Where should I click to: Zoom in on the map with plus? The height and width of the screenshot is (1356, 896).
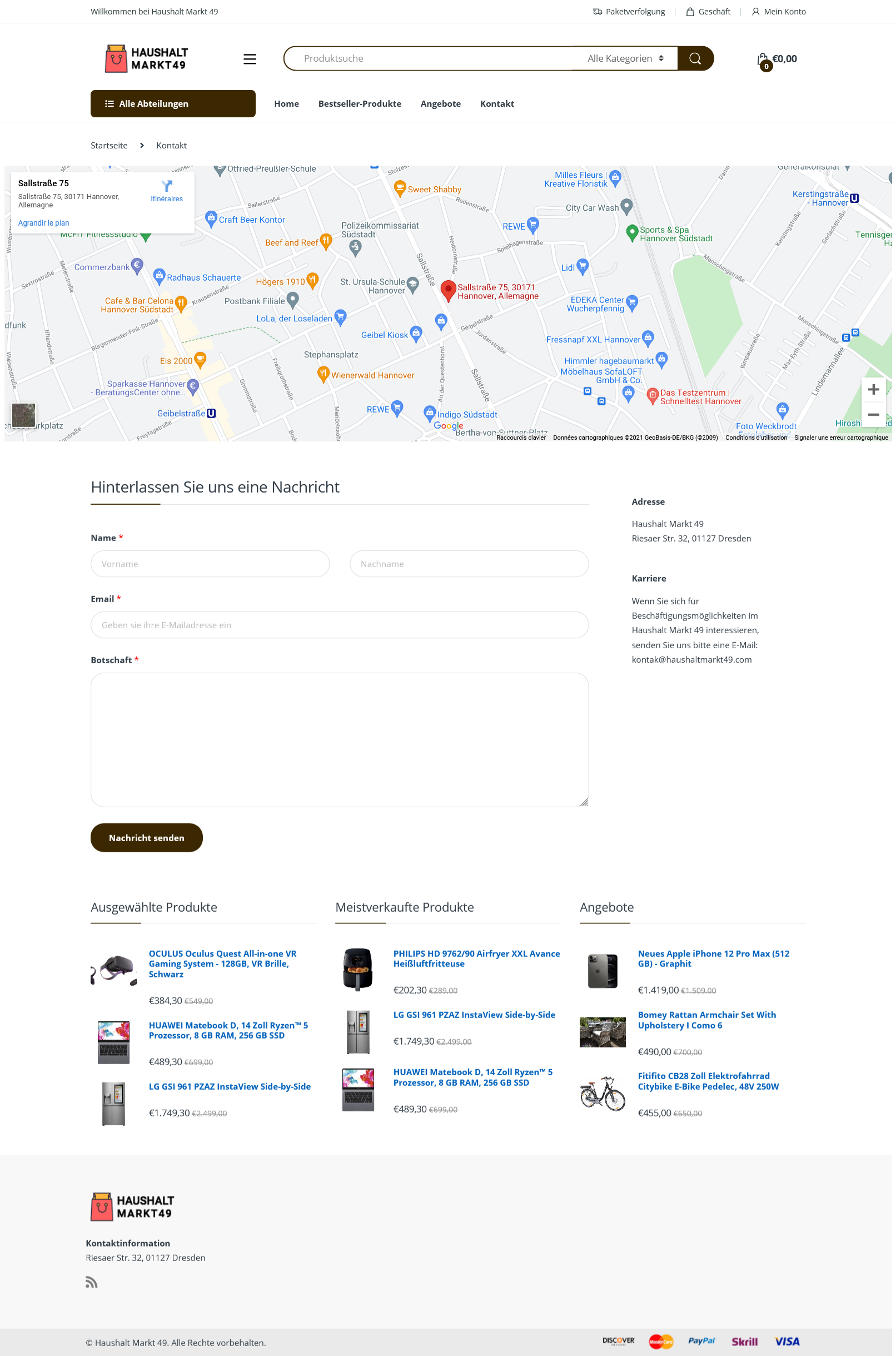click(873, 390)
